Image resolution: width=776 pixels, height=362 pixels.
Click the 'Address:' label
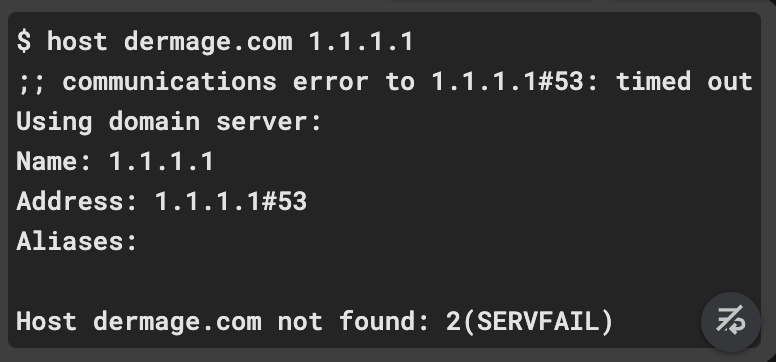click(x=77, y=202)
